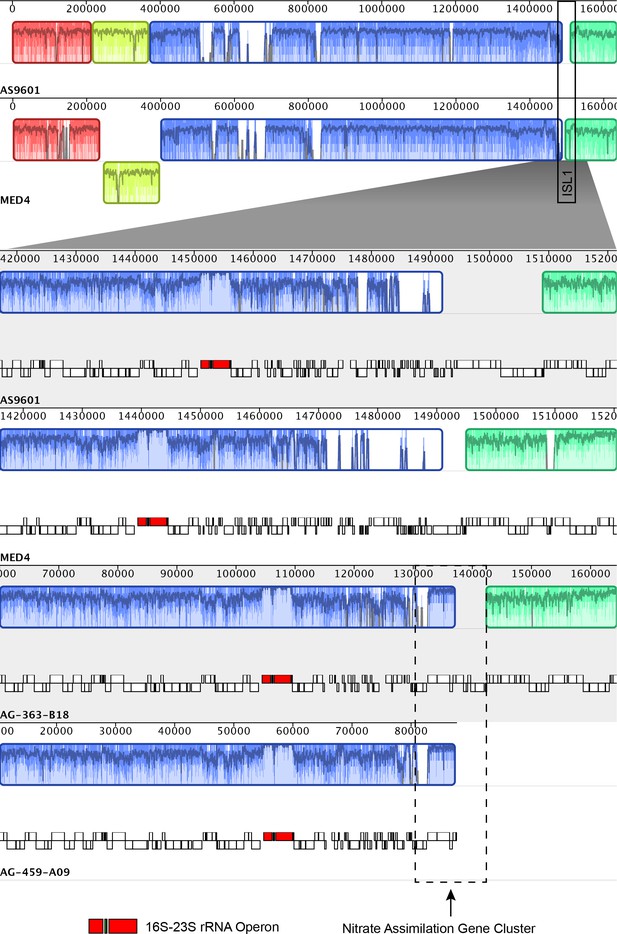This screenshot has height=934, width=617.
Task: Click the 'Nitrate Assimilation Gene Cluster' label
Action: [x=438, y=927]
